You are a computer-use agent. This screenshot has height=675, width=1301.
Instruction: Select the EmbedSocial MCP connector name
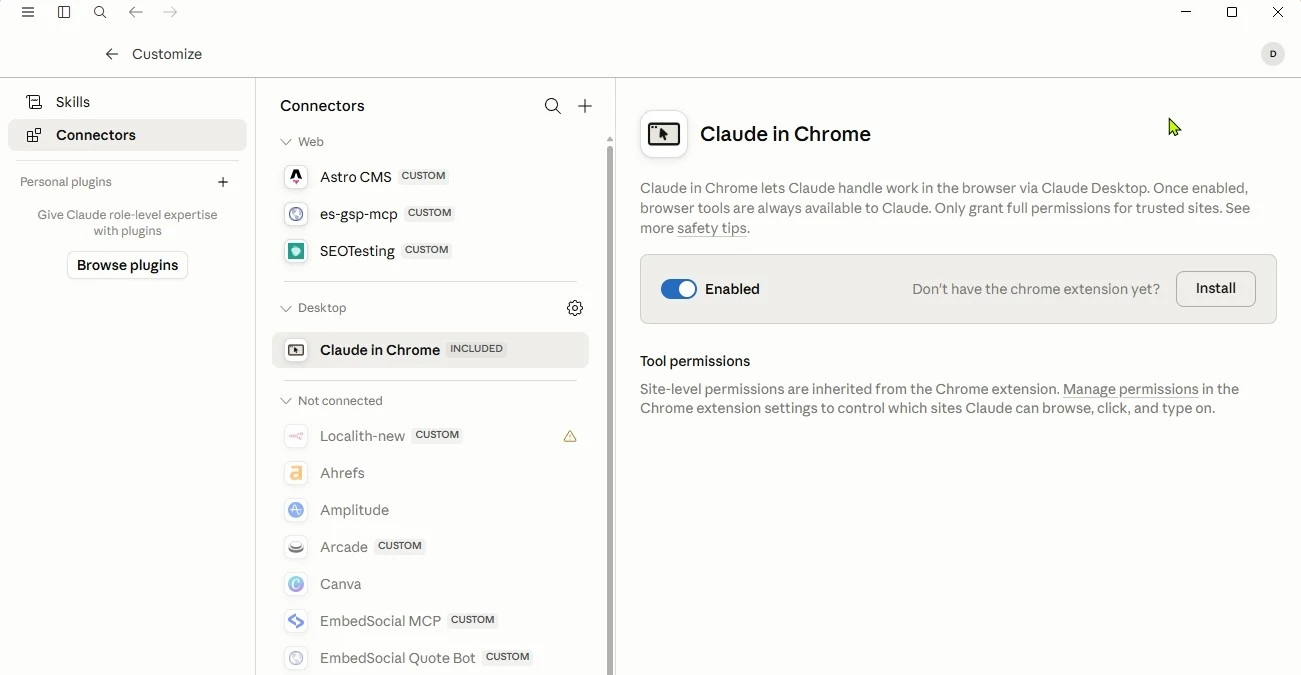pyautogui.click(x=380, y=622)
